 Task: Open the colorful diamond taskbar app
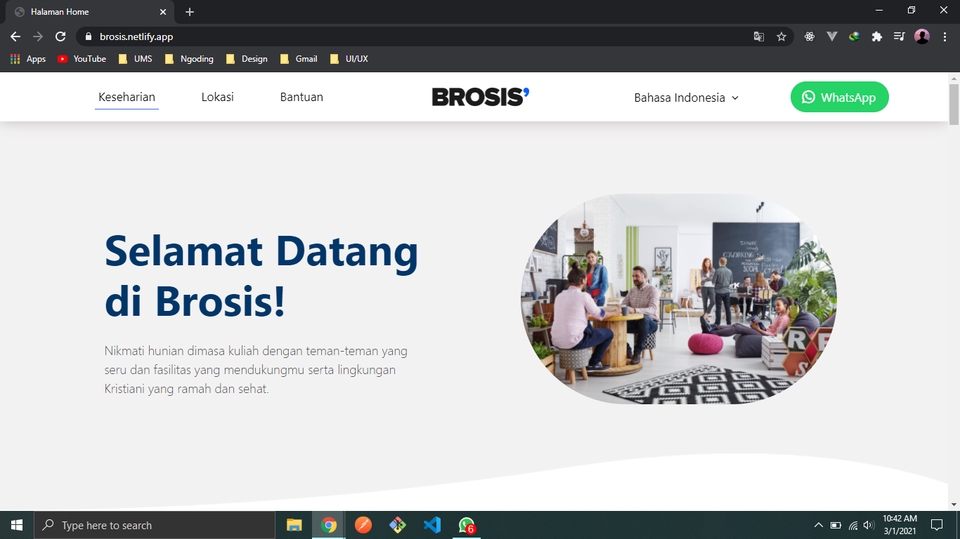397,525
